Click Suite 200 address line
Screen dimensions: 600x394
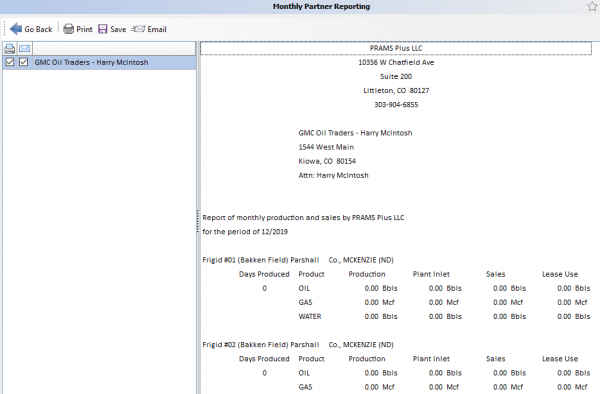click(x=396, y=77)
